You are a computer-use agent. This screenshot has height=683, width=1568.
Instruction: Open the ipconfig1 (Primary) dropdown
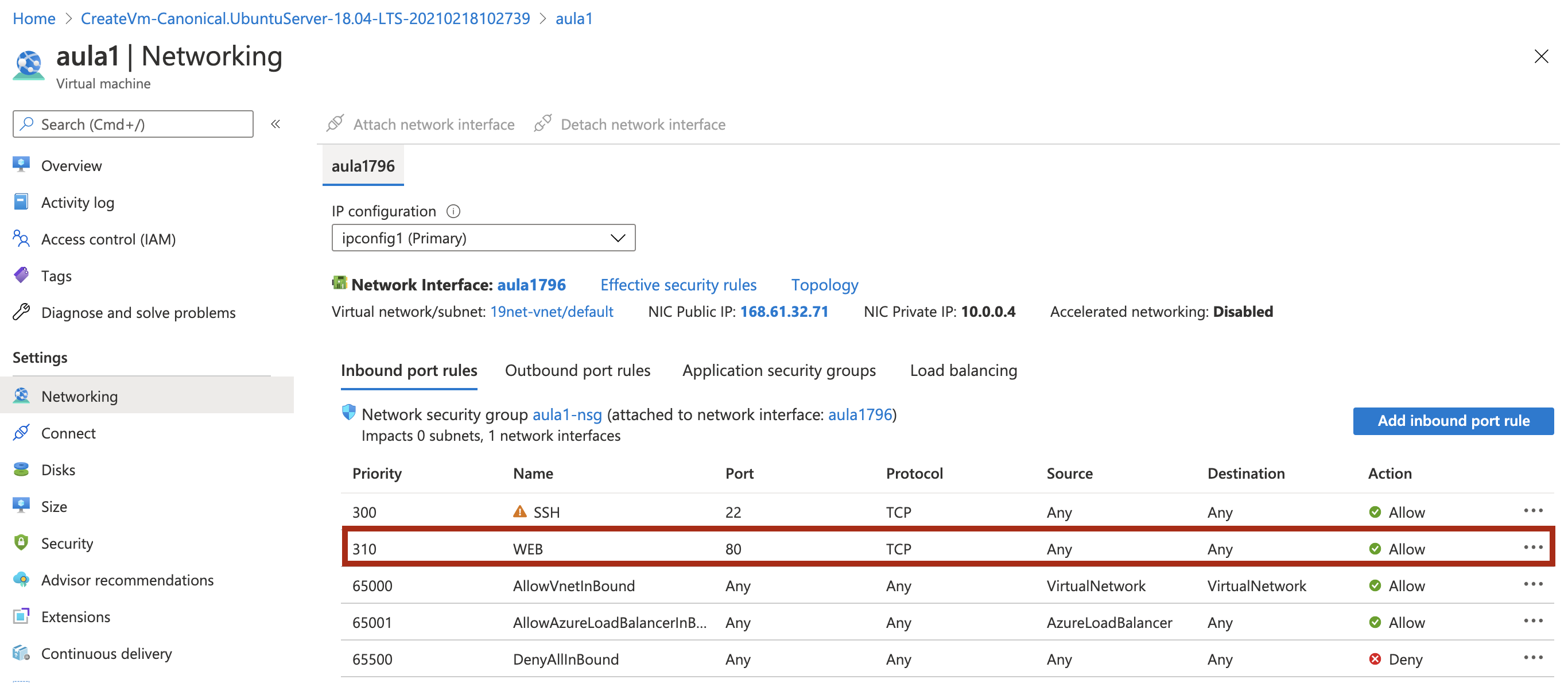[x=483, y=238]
